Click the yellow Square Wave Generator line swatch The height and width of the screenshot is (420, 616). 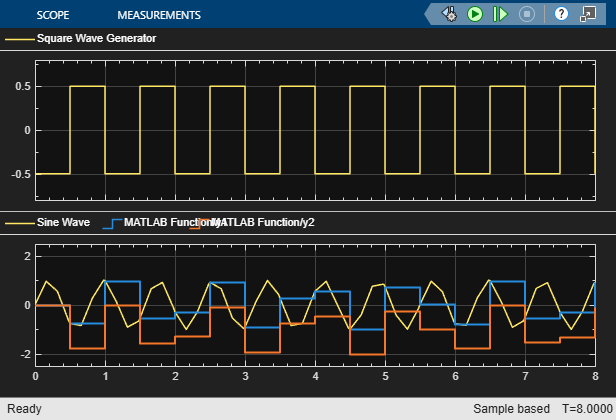tap(20, 39)
